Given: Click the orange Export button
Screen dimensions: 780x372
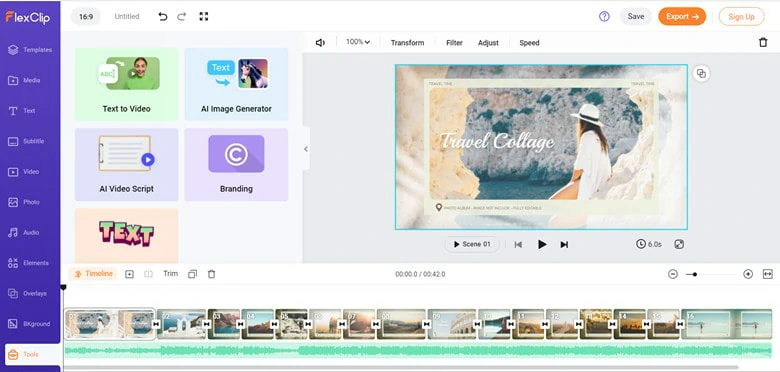Looking at the screenshot, I should coord(682,16).
